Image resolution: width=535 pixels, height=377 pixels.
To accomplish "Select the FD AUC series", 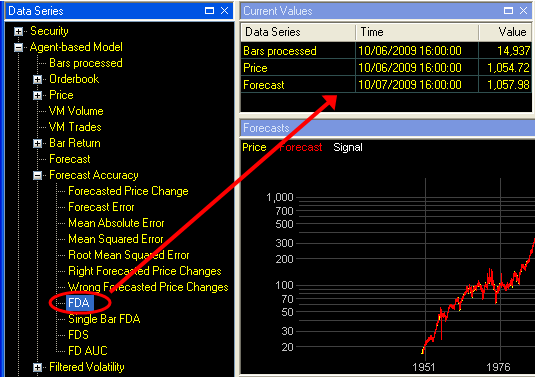I will (x=88, y=351).
